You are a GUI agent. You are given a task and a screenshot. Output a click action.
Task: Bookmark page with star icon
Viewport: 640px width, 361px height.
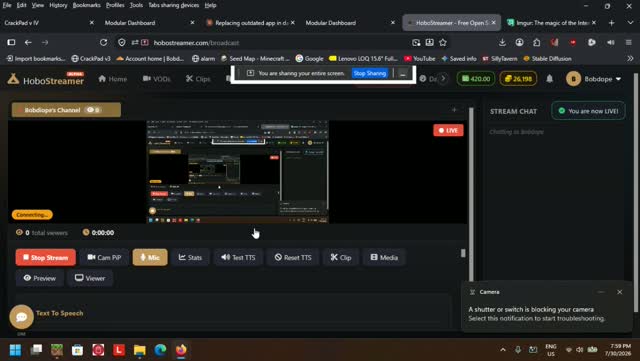[x=443, y=42]
